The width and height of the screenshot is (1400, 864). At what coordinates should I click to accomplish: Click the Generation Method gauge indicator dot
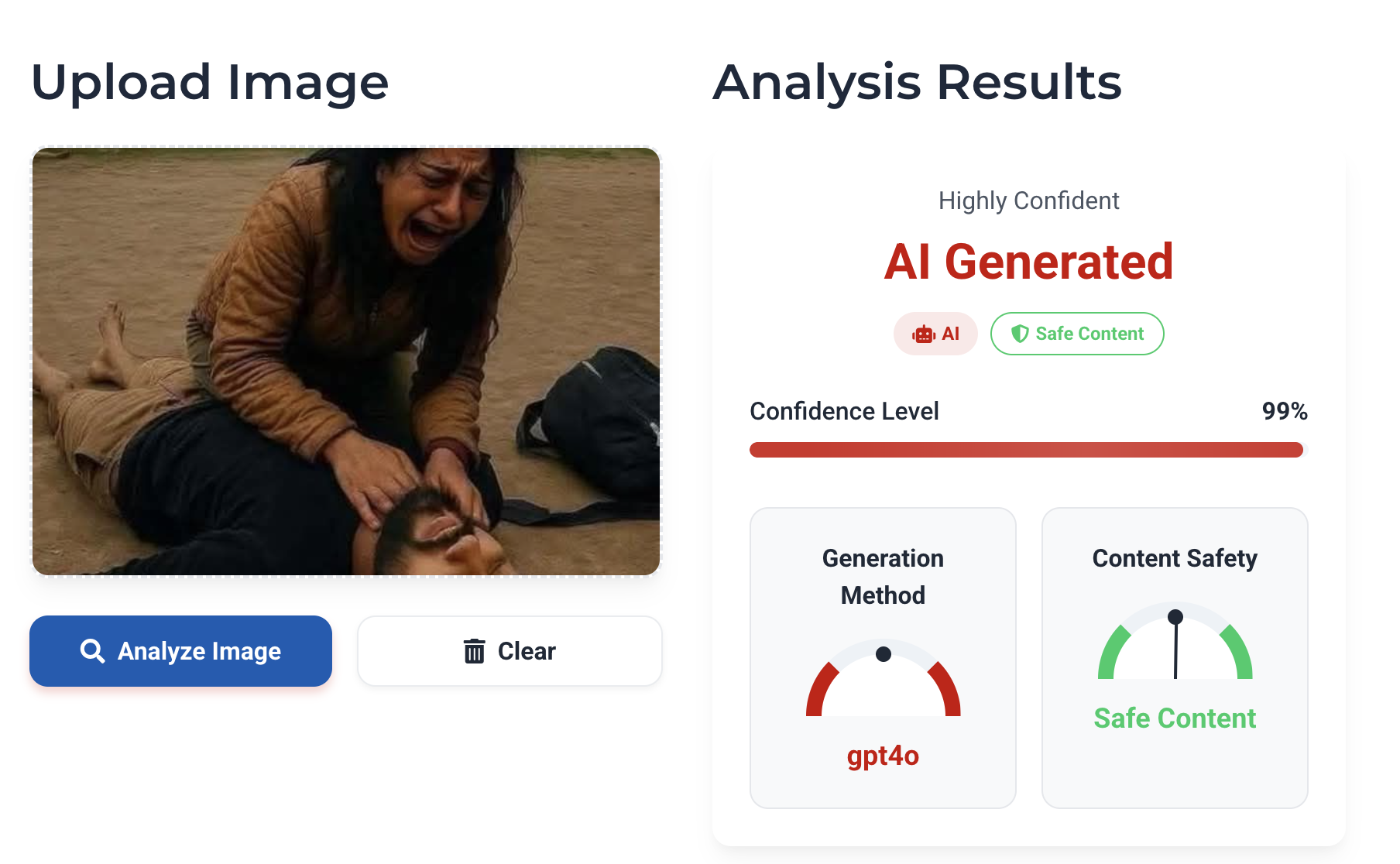pos(884,654)
